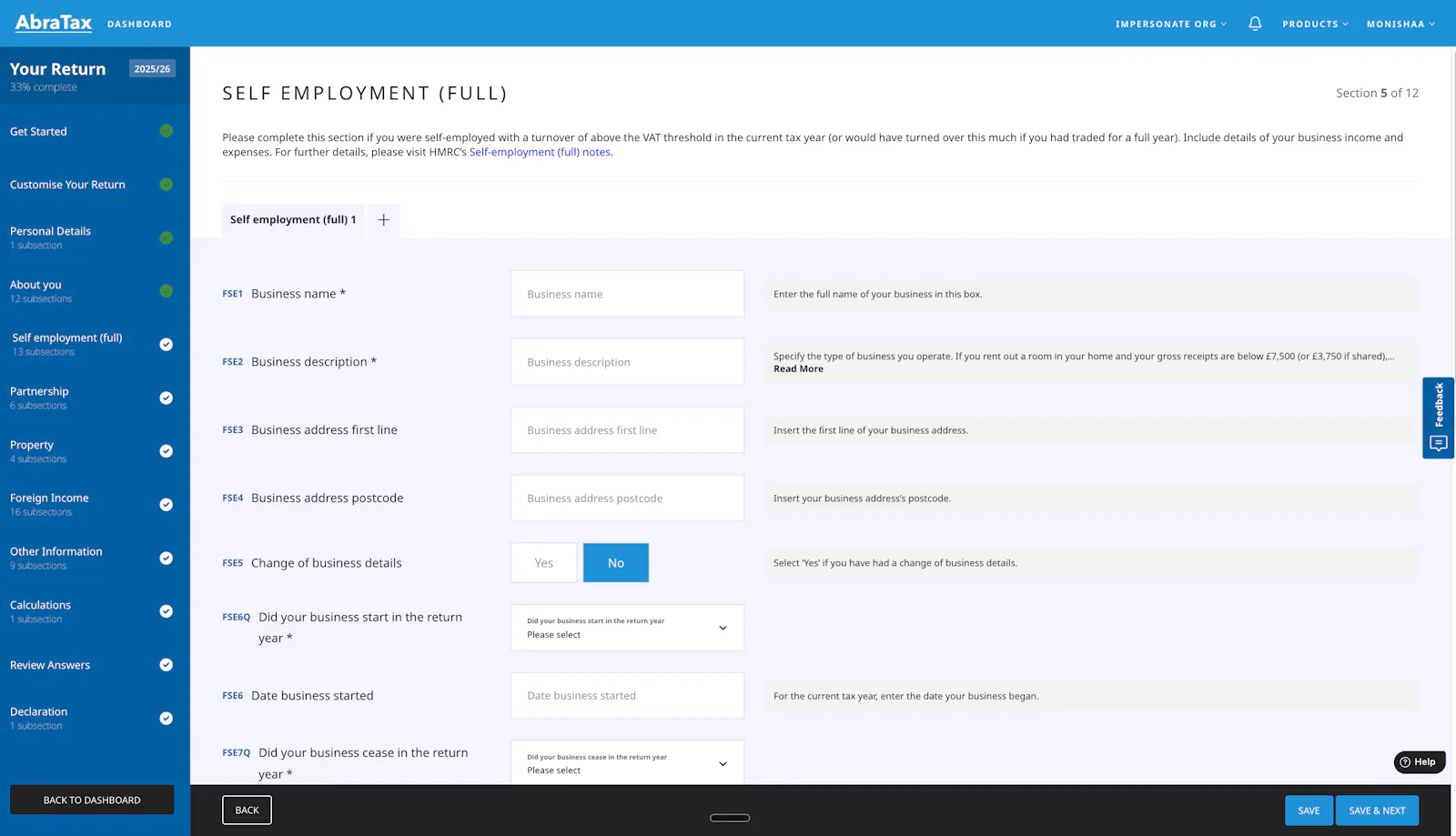Add another self employment tab with plus

(x=384, y=220)
